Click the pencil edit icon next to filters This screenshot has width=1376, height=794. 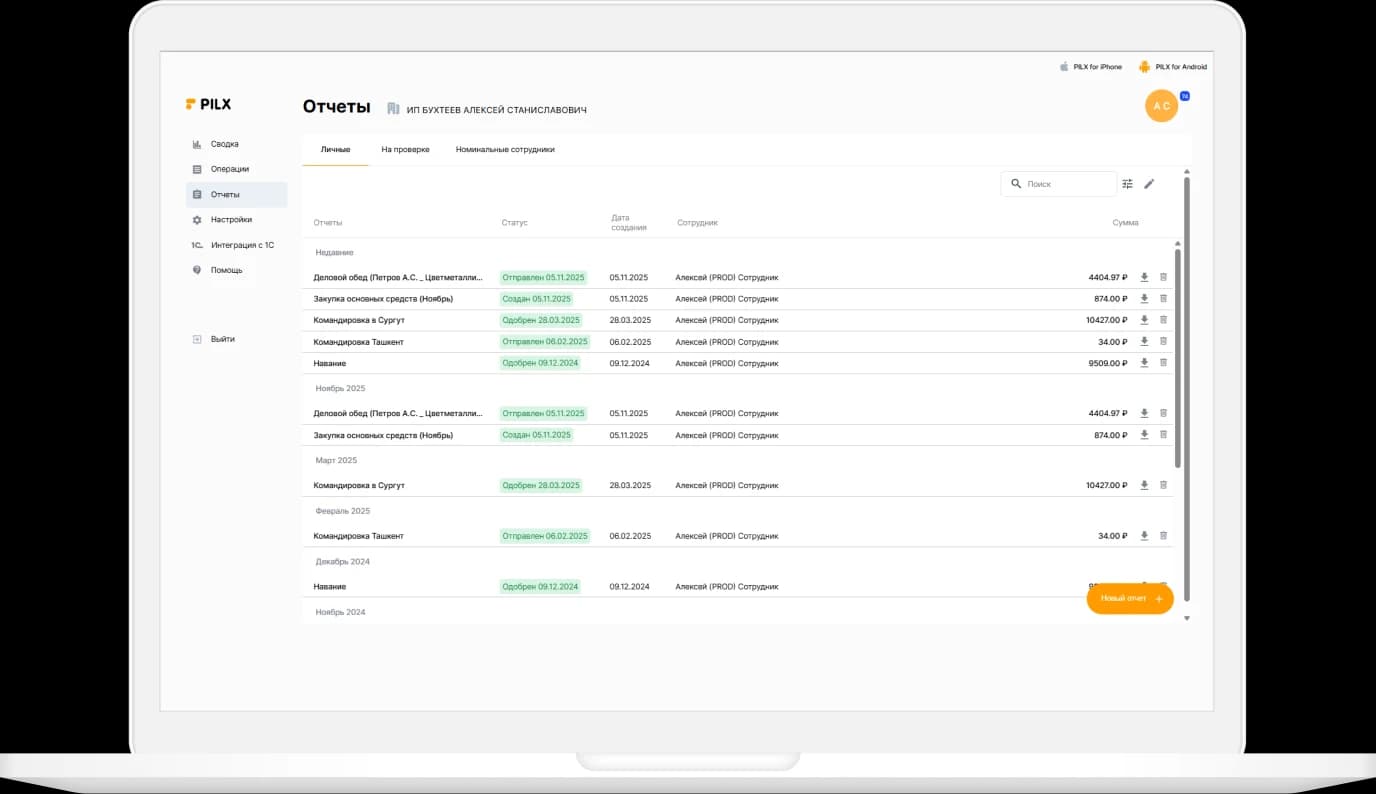click(x=1149, y=184)
